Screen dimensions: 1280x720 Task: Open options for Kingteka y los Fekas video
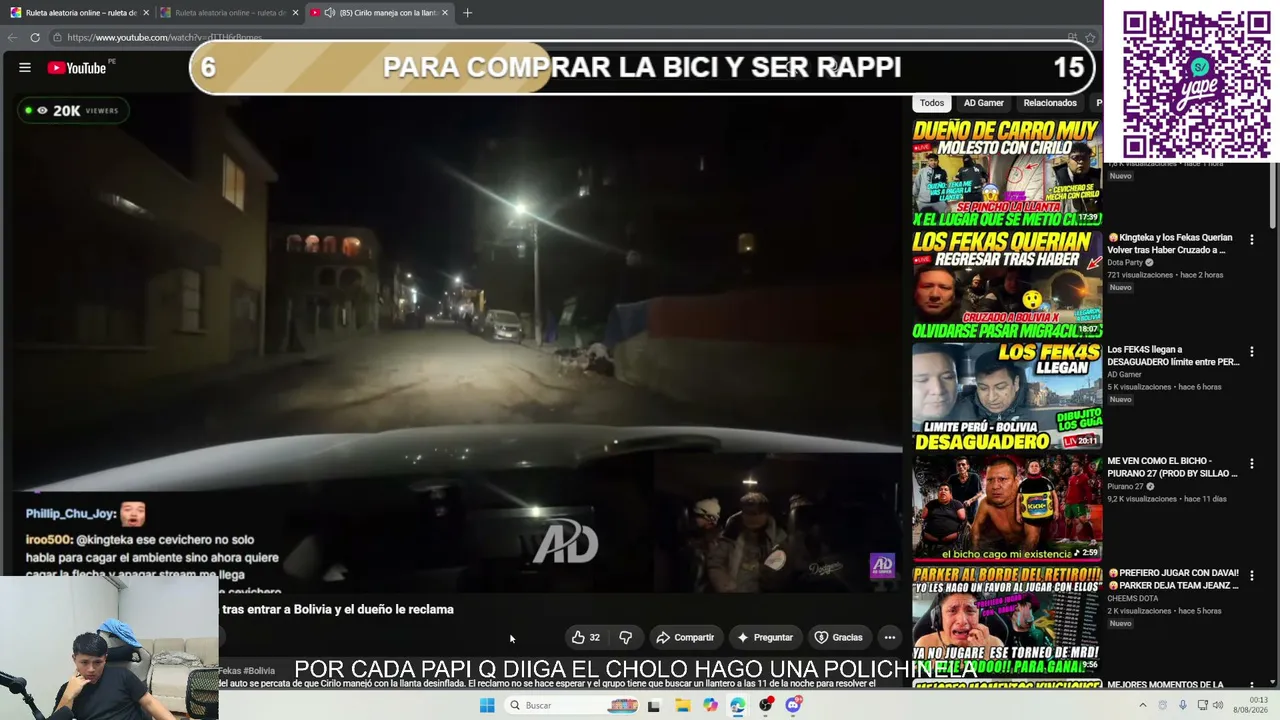pyautogui.click(x=1251, y=240)
